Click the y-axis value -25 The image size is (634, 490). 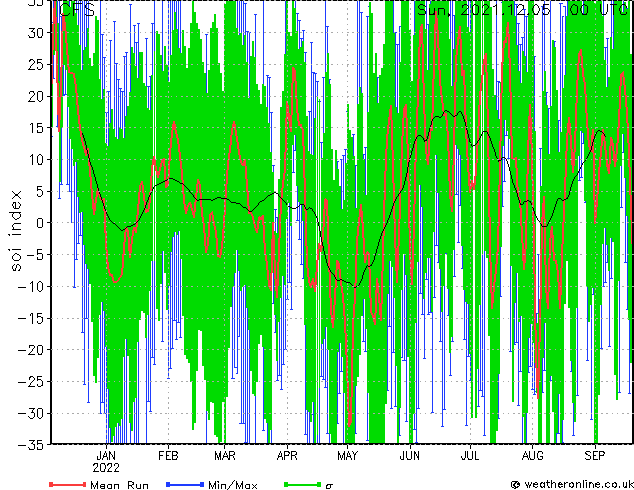coord(31,382)
